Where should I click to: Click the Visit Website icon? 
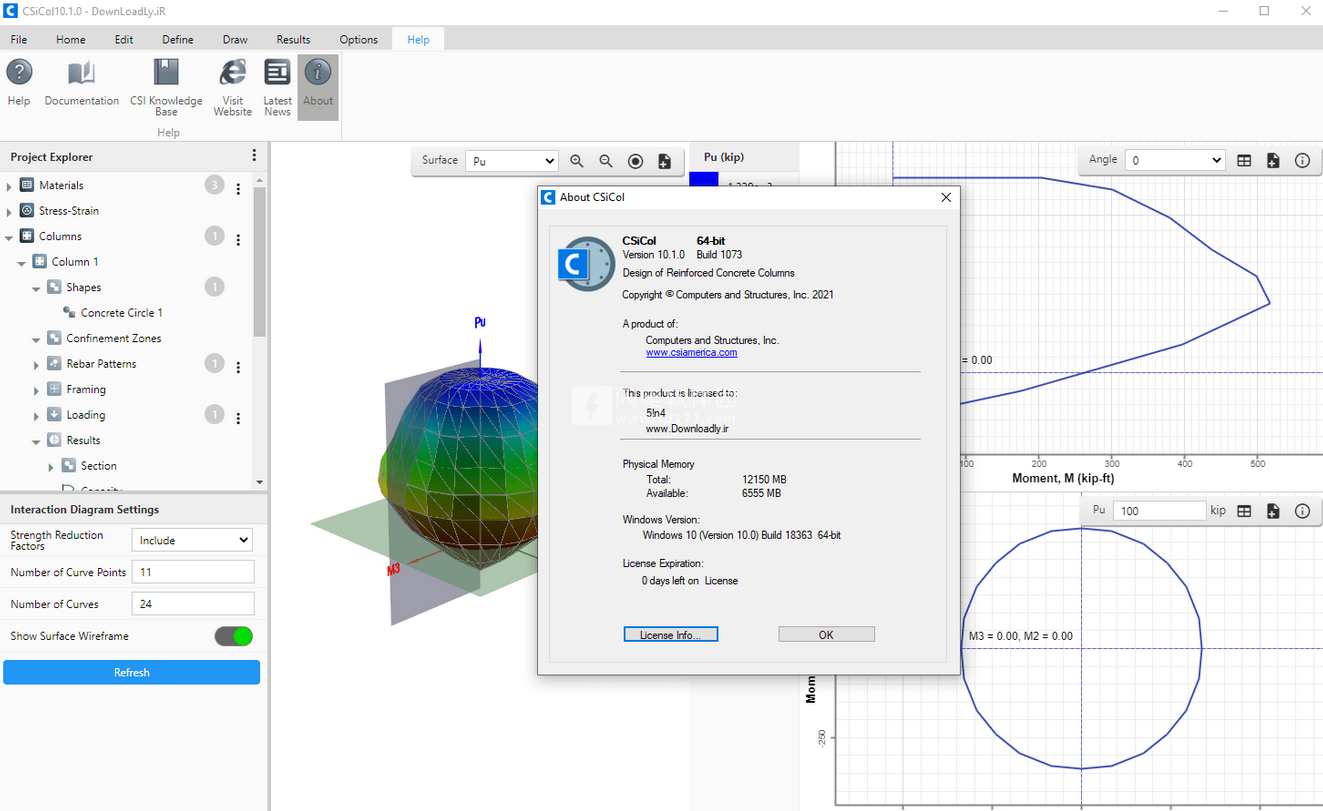232,73
